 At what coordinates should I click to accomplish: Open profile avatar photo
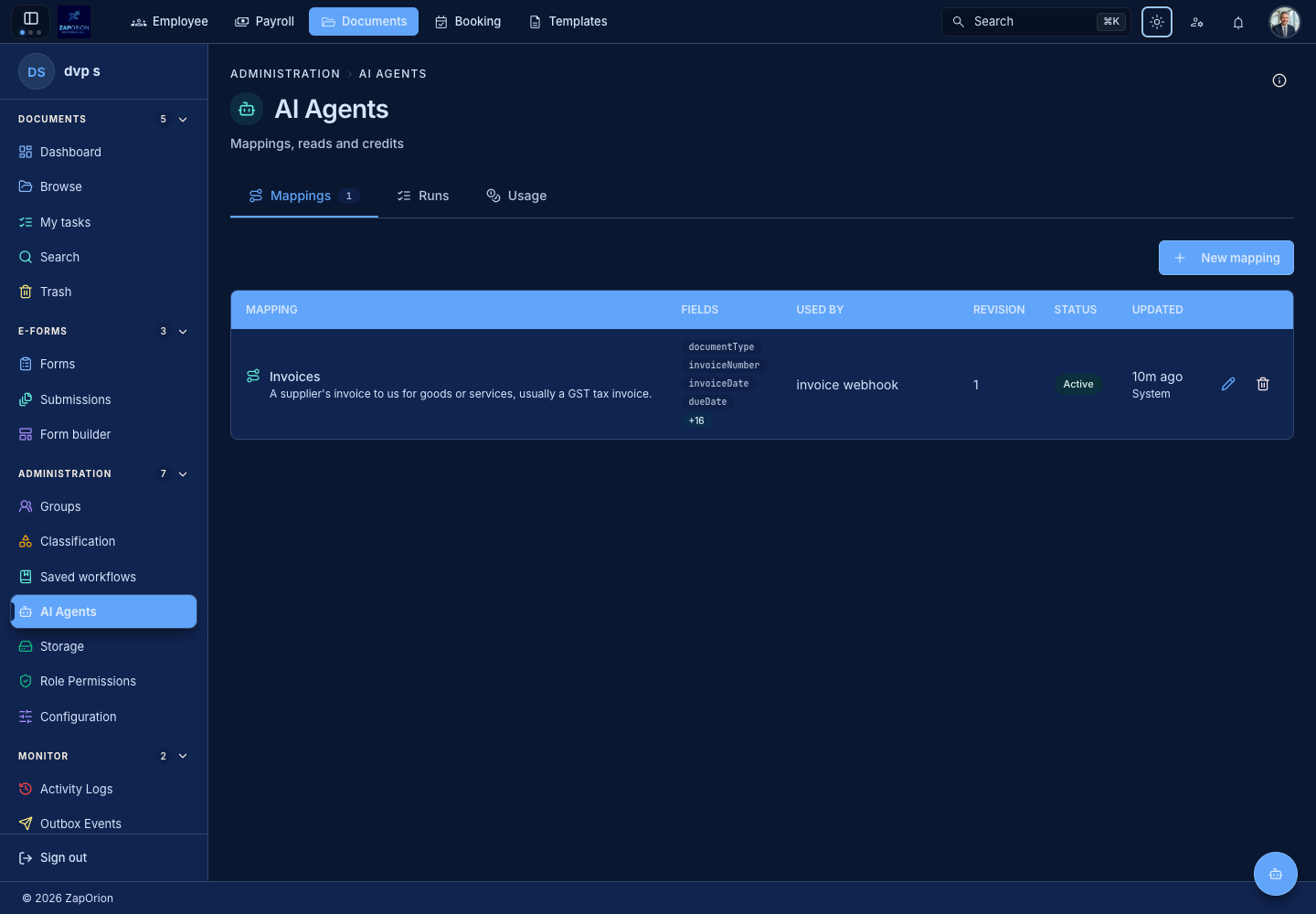(1285, 22)
